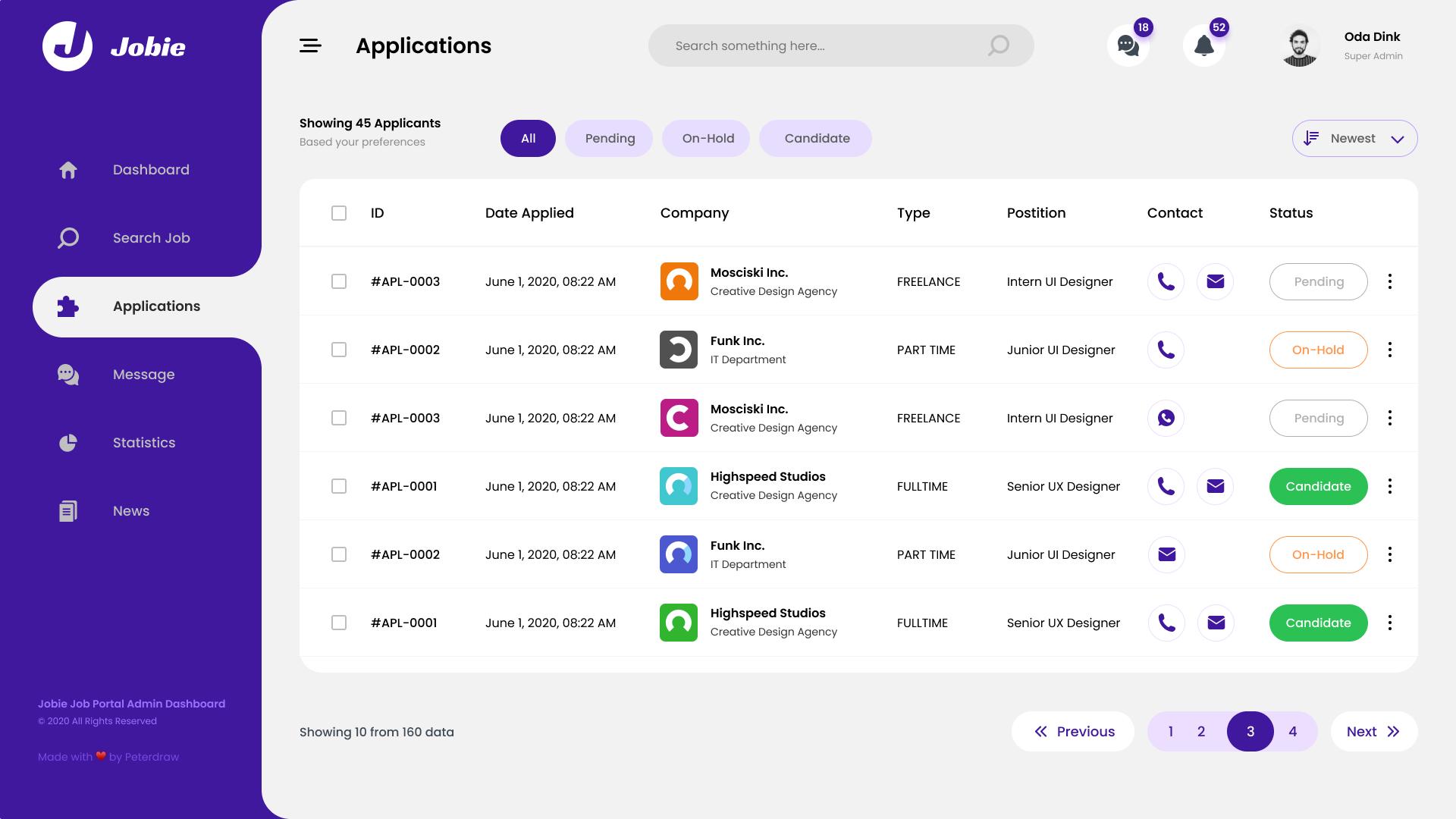1456x819 pixels.
Task: Click WhatsApp icon in second Mosciski row
Action: (x=1166, y=419)
